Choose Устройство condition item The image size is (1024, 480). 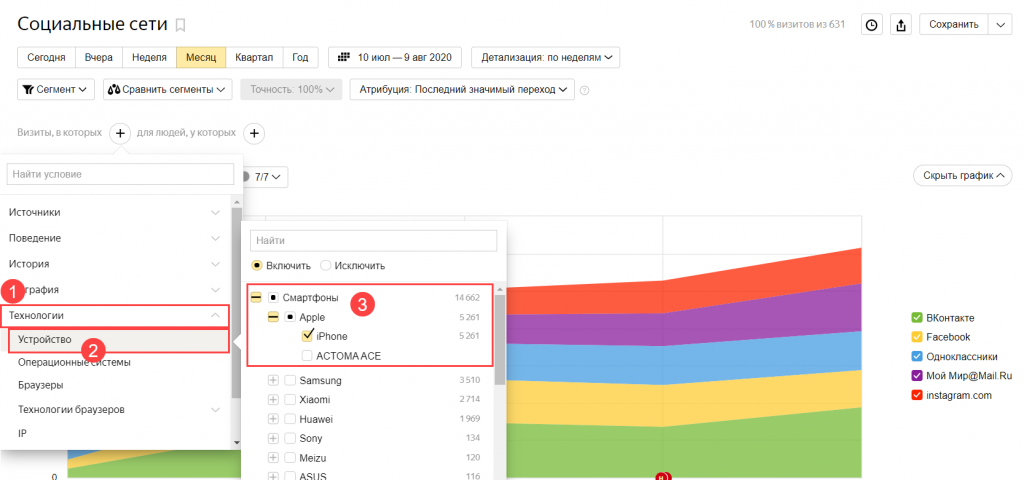pos(119,340)
